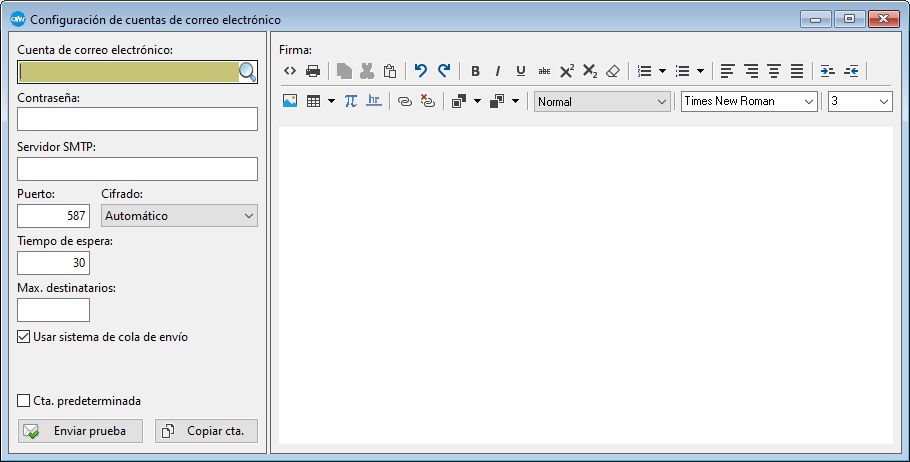Remove hyperlink icon

428,101
